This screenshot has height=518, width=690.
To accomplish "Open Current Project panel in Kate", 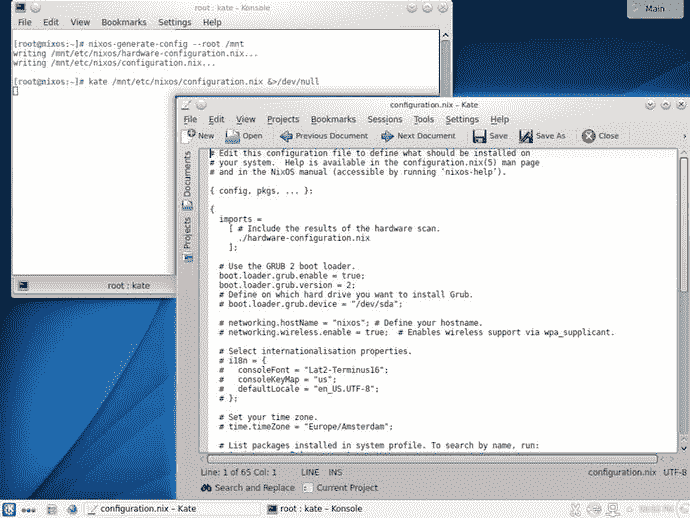I will point(341,488).
